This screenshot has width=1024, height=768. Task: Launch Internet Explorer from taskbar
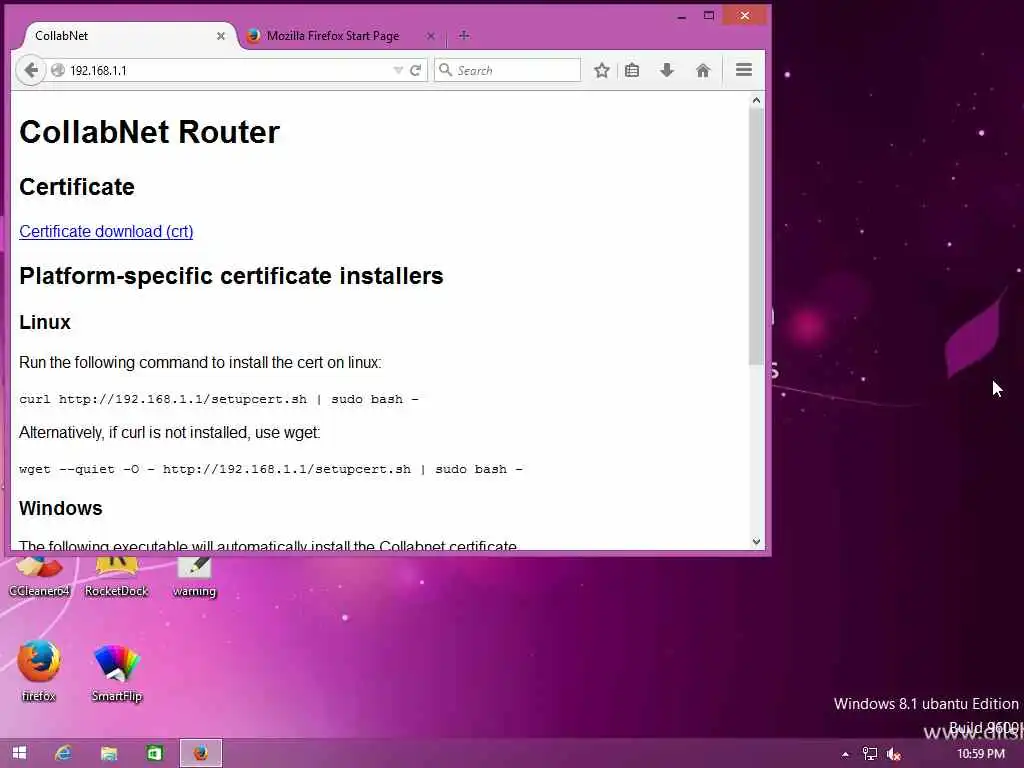63,753
